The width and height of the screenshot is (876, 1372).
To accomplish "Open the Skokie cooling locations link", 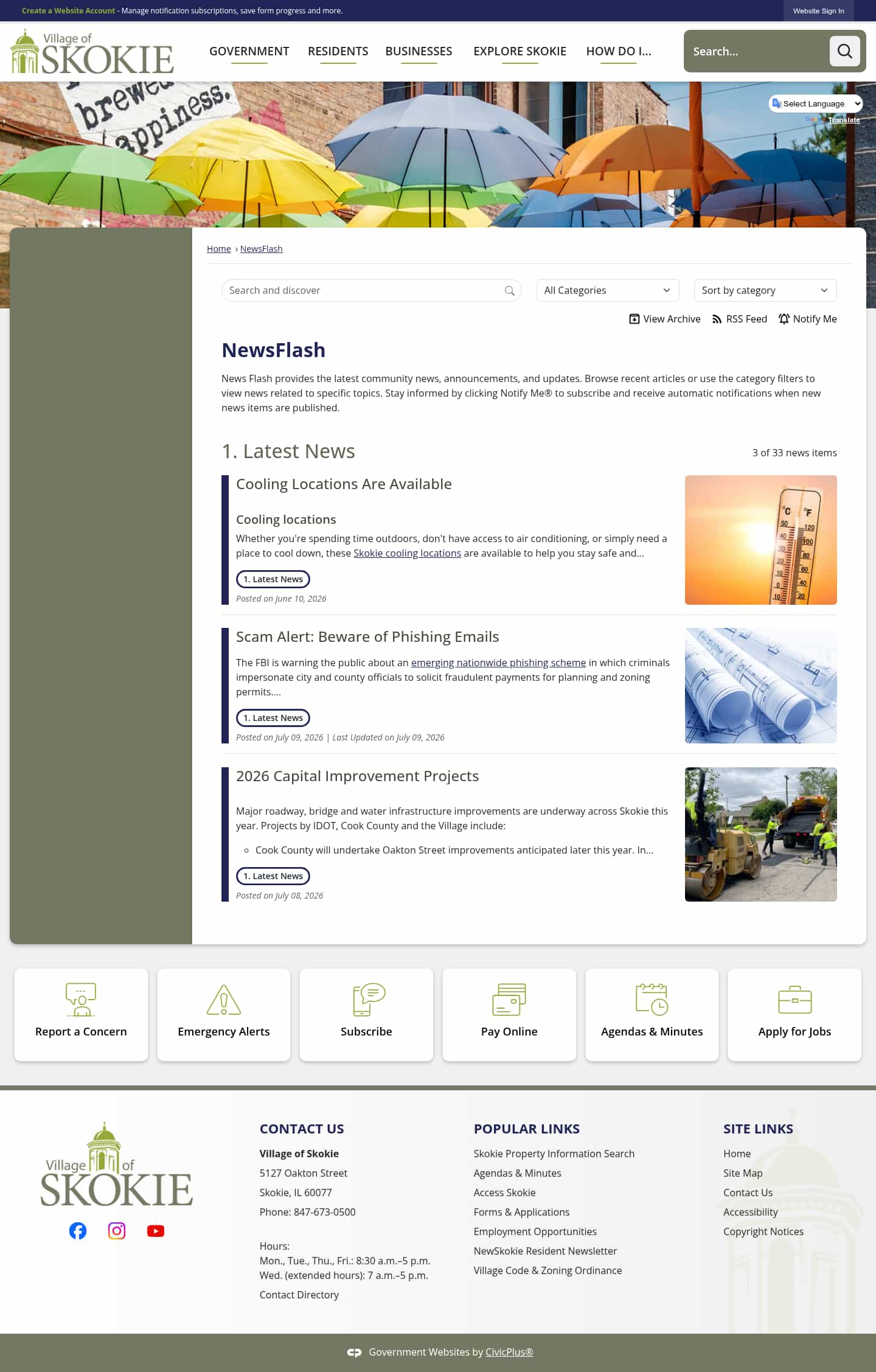I will coord(407,553).
